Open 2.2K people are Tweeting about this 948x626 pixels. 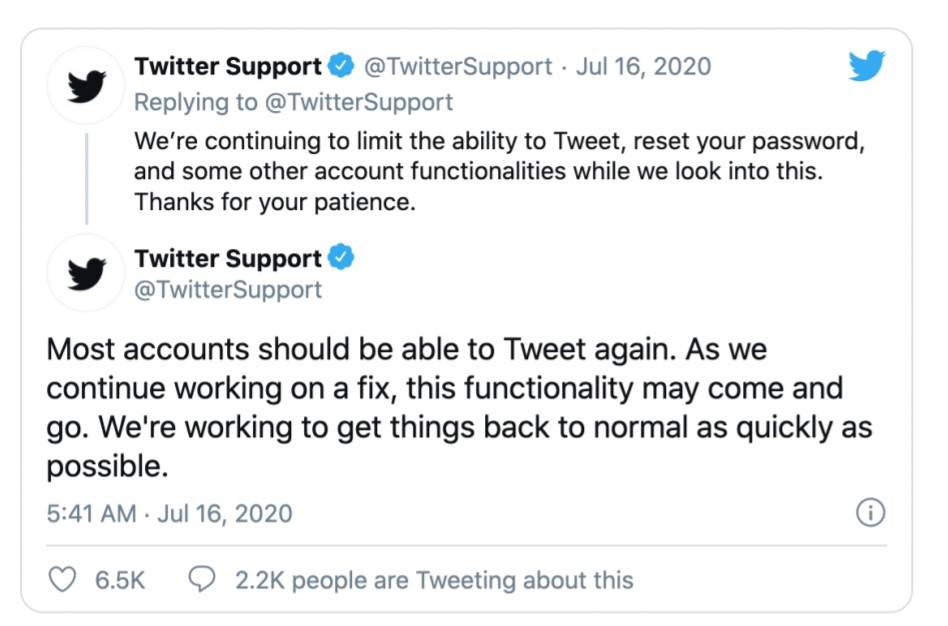433,580
